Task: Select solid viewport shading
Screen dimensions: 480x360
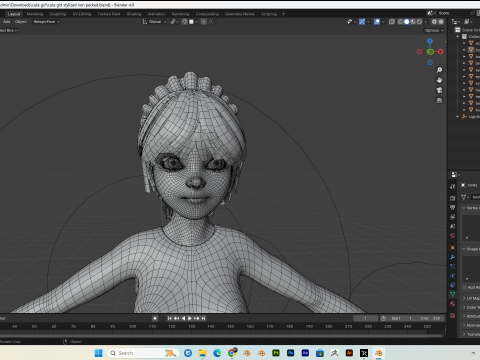Action: 407,22
